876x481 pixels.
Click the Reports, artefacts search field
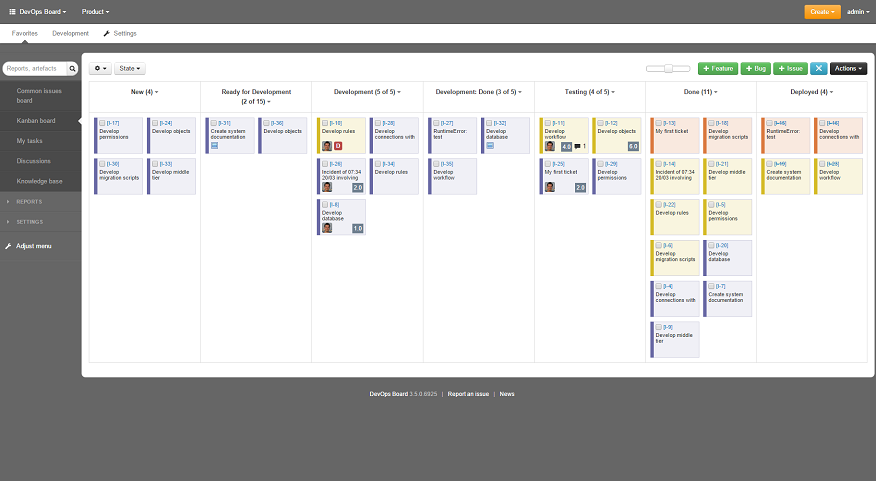point(35,69)
